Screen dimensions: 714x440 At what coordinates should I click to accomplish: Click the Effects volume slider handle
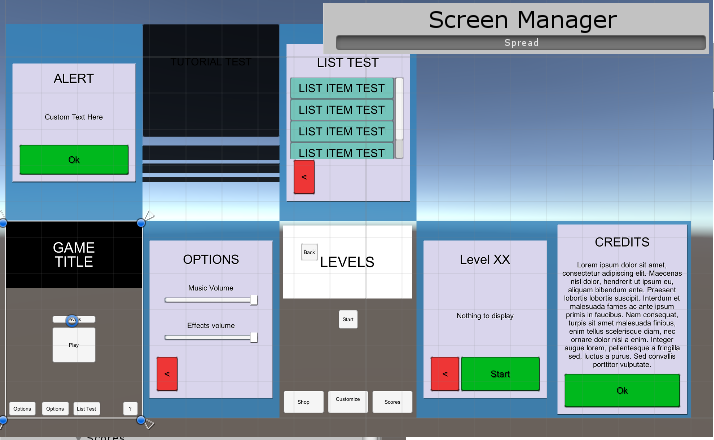coord(254,337)
